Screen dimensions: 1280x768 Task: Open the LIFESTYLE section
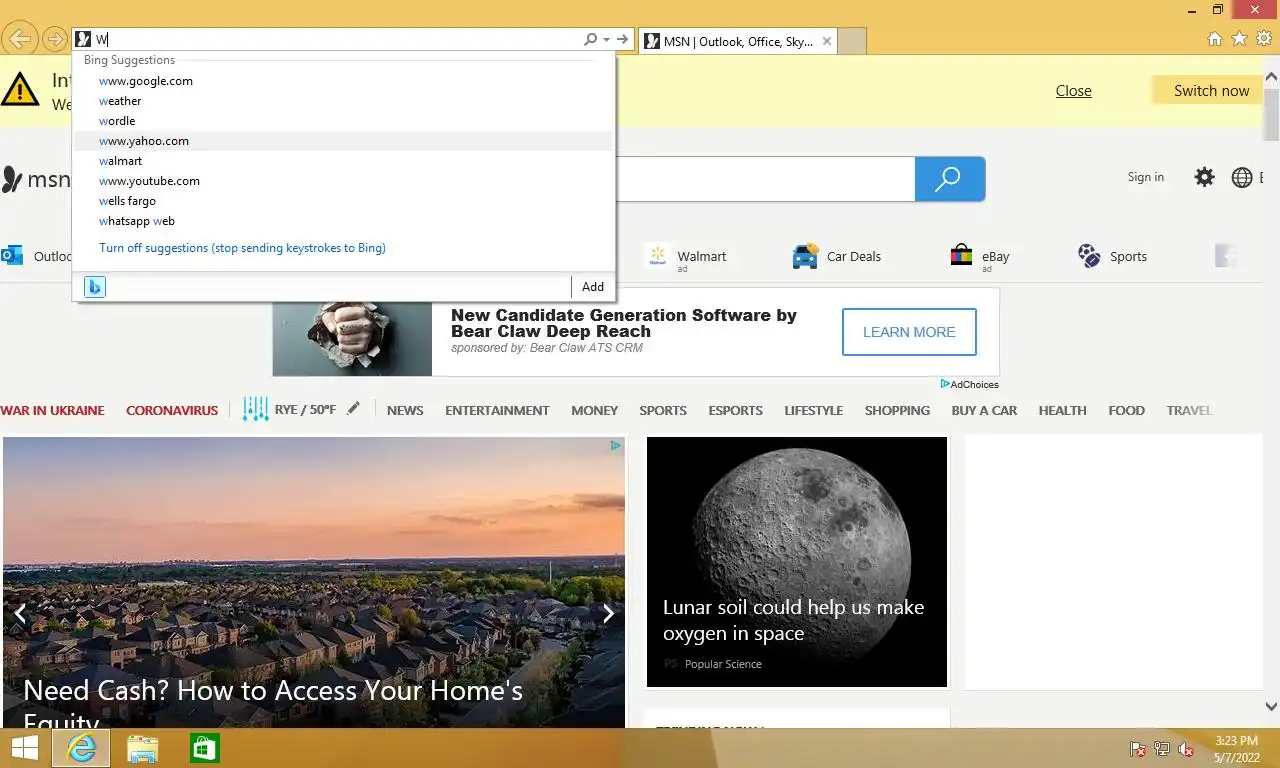[813, 410]
